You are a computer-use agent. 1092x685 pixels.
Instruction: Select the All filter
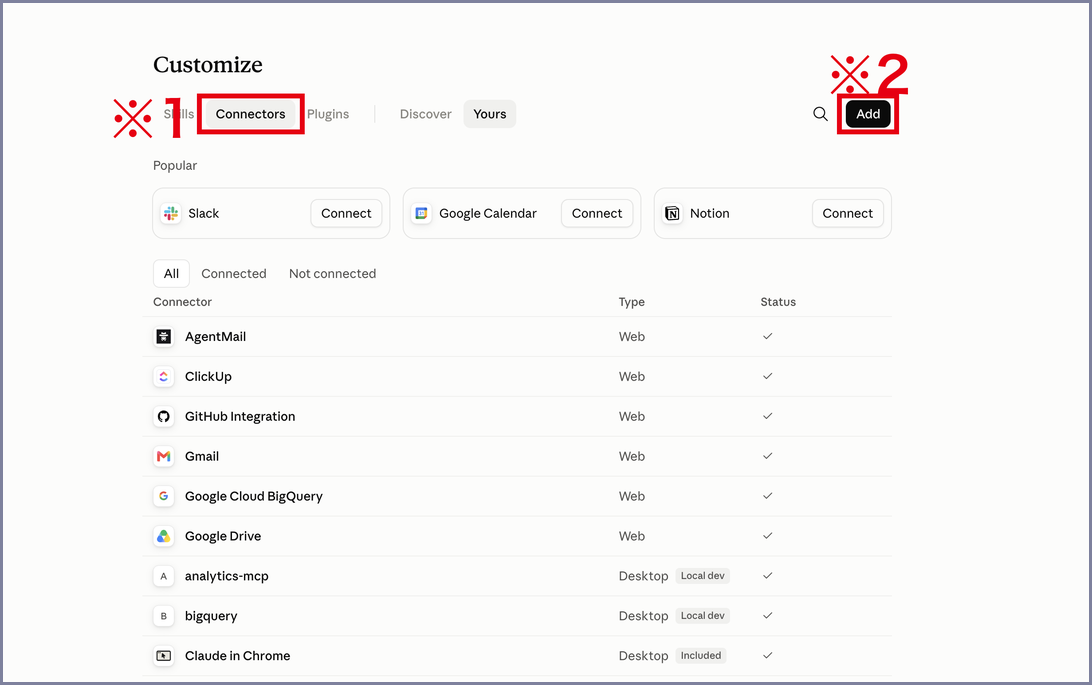pyautogui.click(x=171, y=274)
